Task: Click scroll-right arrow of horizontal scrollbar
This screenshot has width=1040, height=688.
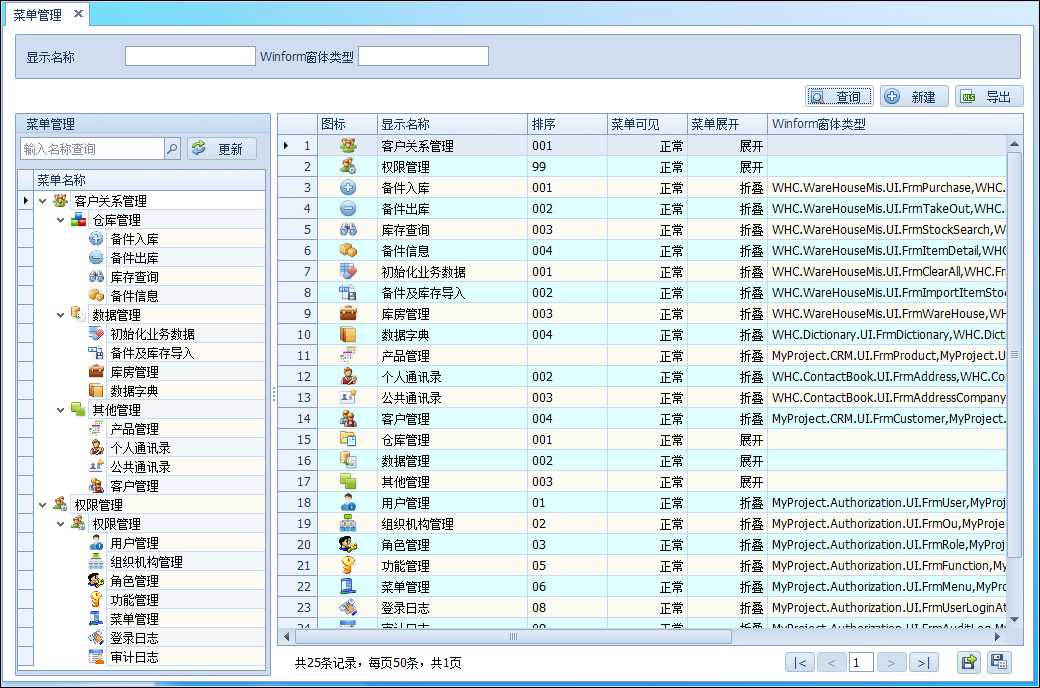Action: click(x=998, y=636)
